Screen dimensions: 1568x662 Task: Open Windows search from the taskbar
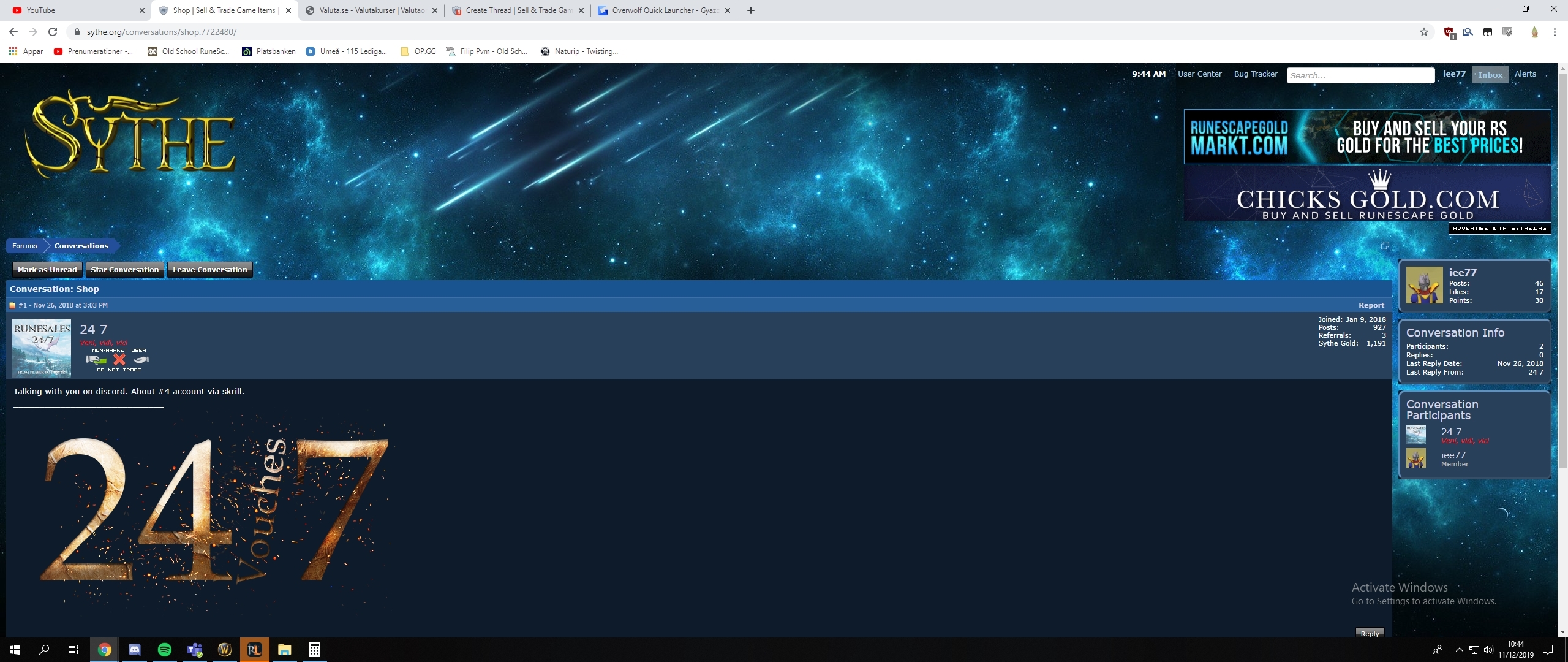click(x=44, y=650)
